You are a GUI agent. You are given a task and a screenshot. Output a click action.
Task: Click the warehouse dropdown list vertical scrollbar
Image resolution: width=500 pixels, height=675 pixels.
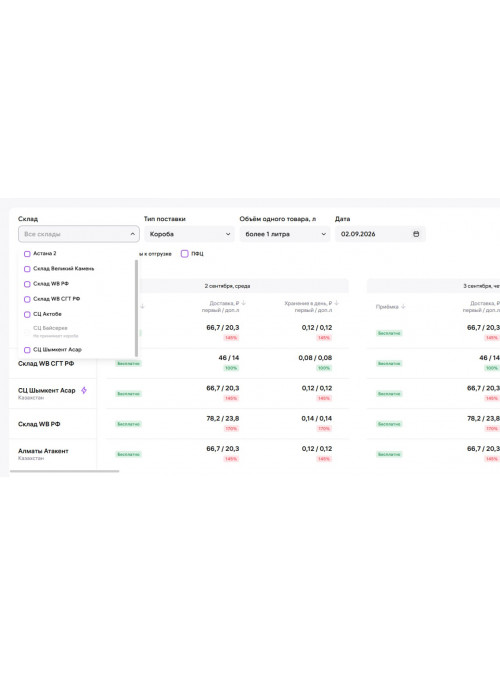tap(137, 308)
